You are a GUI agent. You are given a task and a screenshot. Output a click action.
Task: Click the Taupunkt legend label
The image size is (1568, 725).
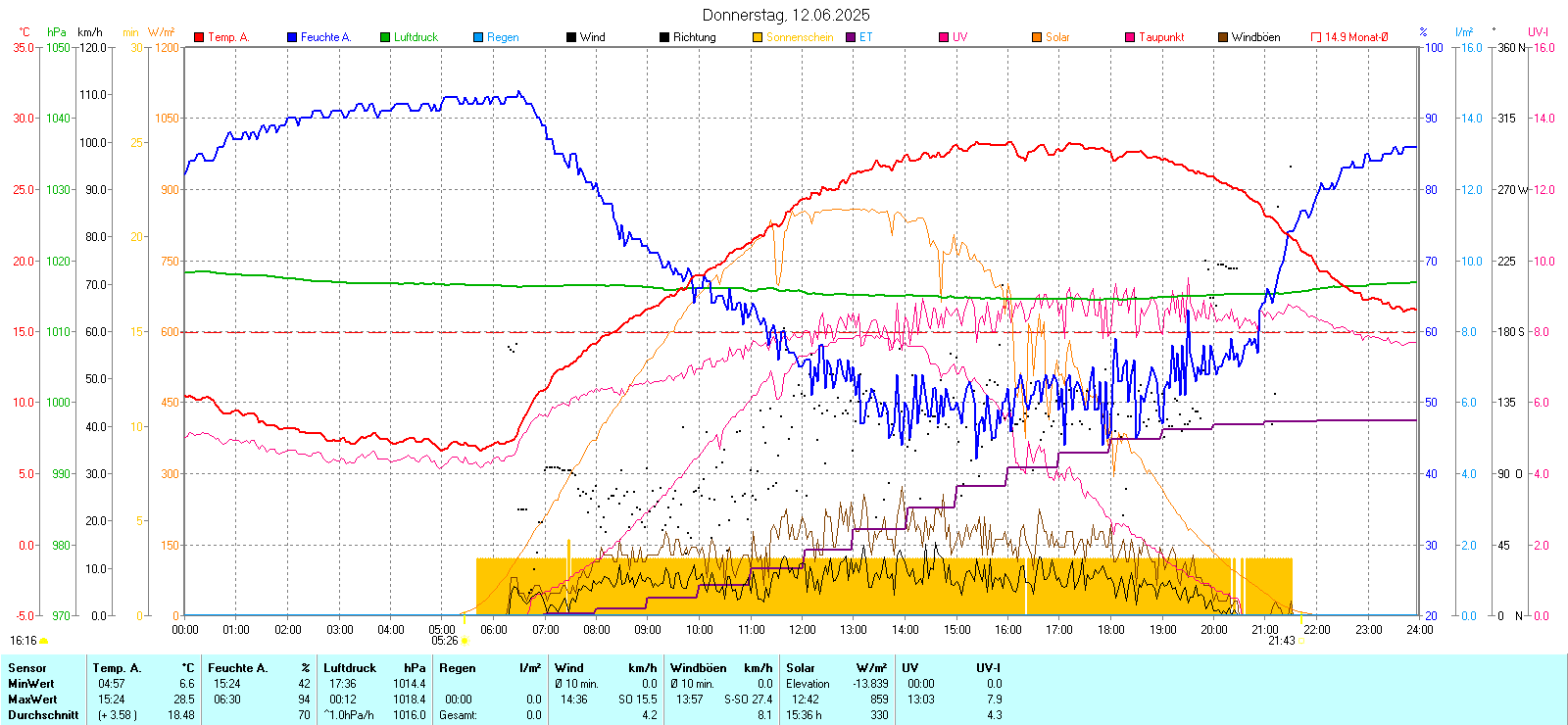click(x=1161, y=37)
